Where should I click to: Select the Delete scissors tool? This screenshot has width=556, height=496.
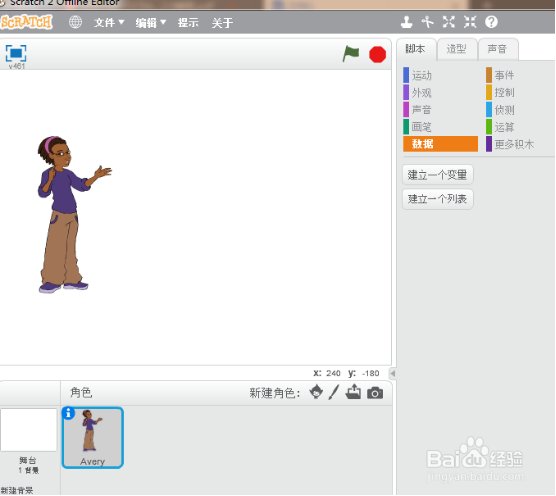(x=427, y=22)
